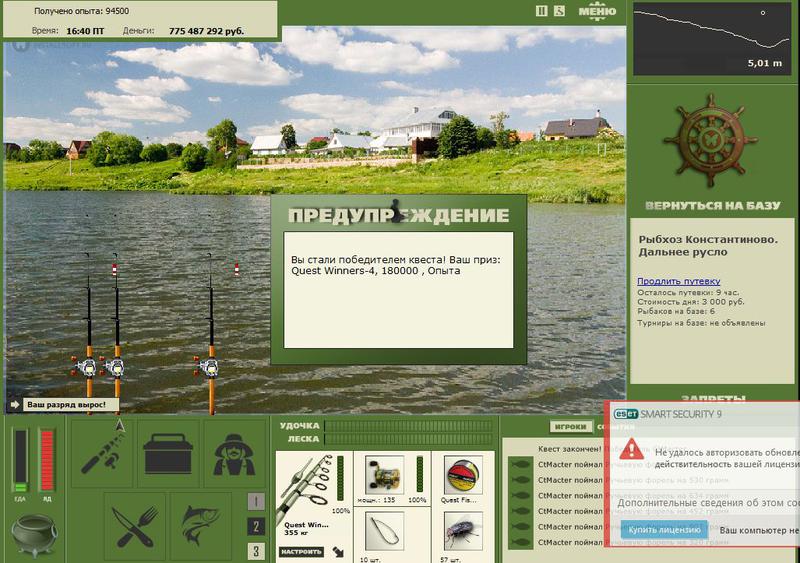This screenshot has width=800, height=563.
Task: Open the МЕНЮ button
Action: click(597, 11)
